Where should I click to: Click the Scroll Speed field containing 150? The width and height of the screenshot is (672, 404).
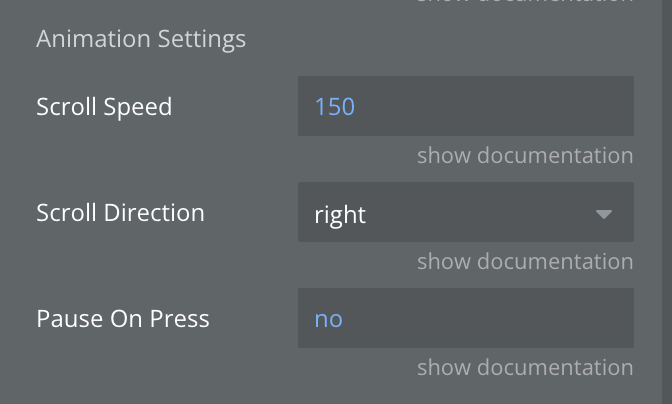point(465,106)
